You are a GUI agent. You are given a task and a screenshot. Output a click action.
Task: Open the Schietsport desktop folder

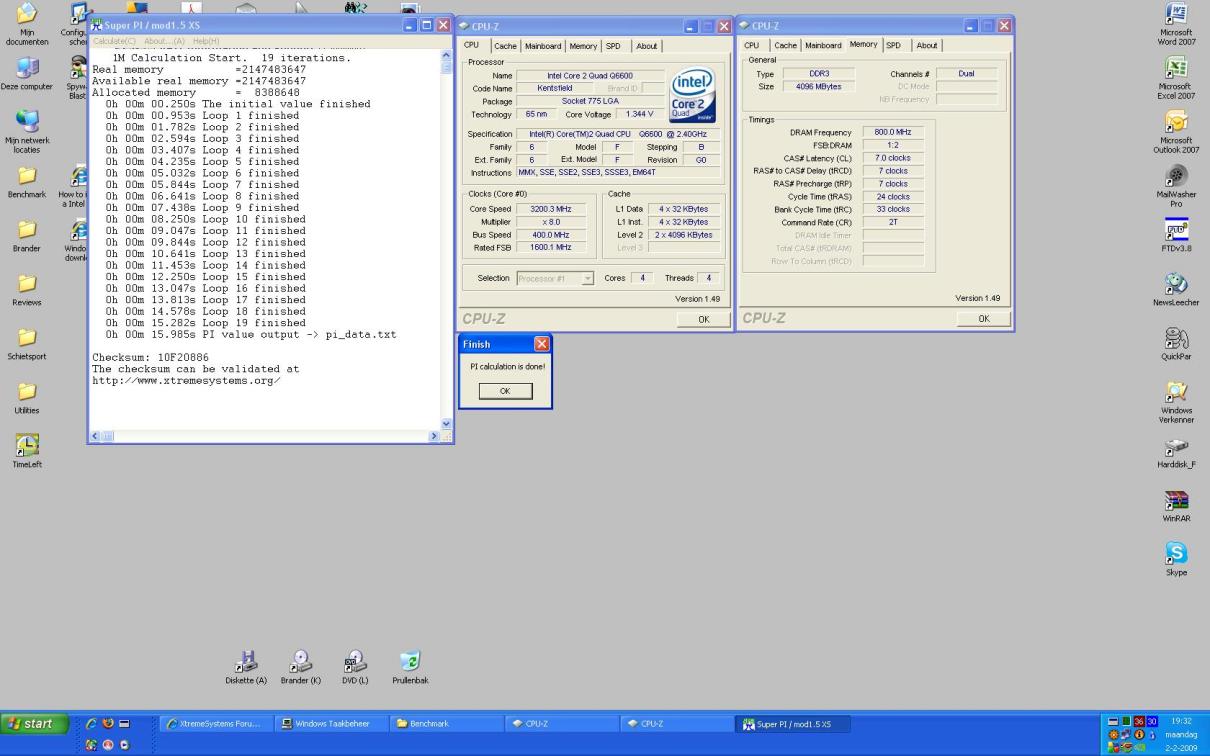pyautogui.click(x=26, y=343)
